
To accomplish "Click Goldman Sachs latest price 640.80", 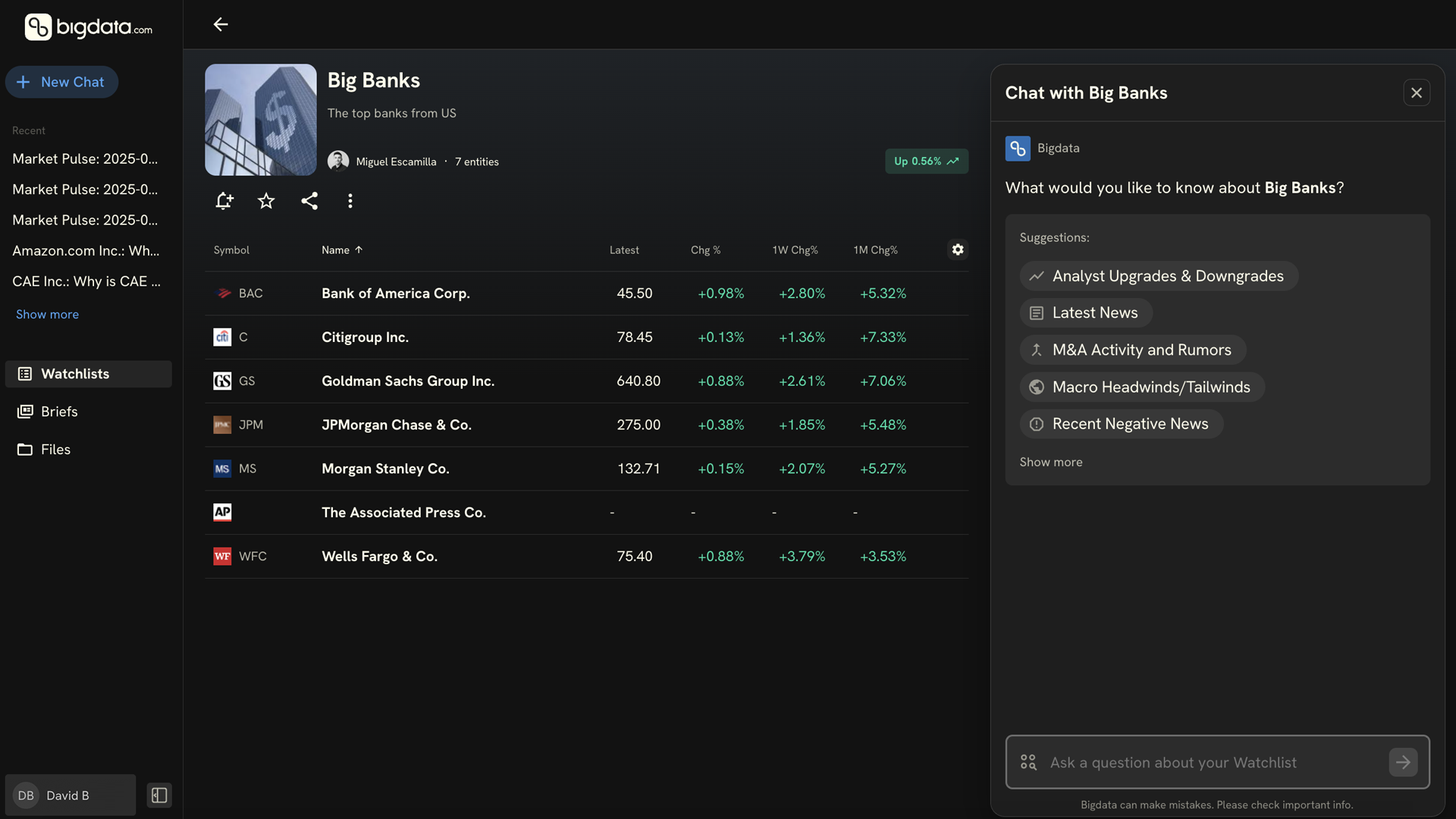I will click(x=639, y=381).
